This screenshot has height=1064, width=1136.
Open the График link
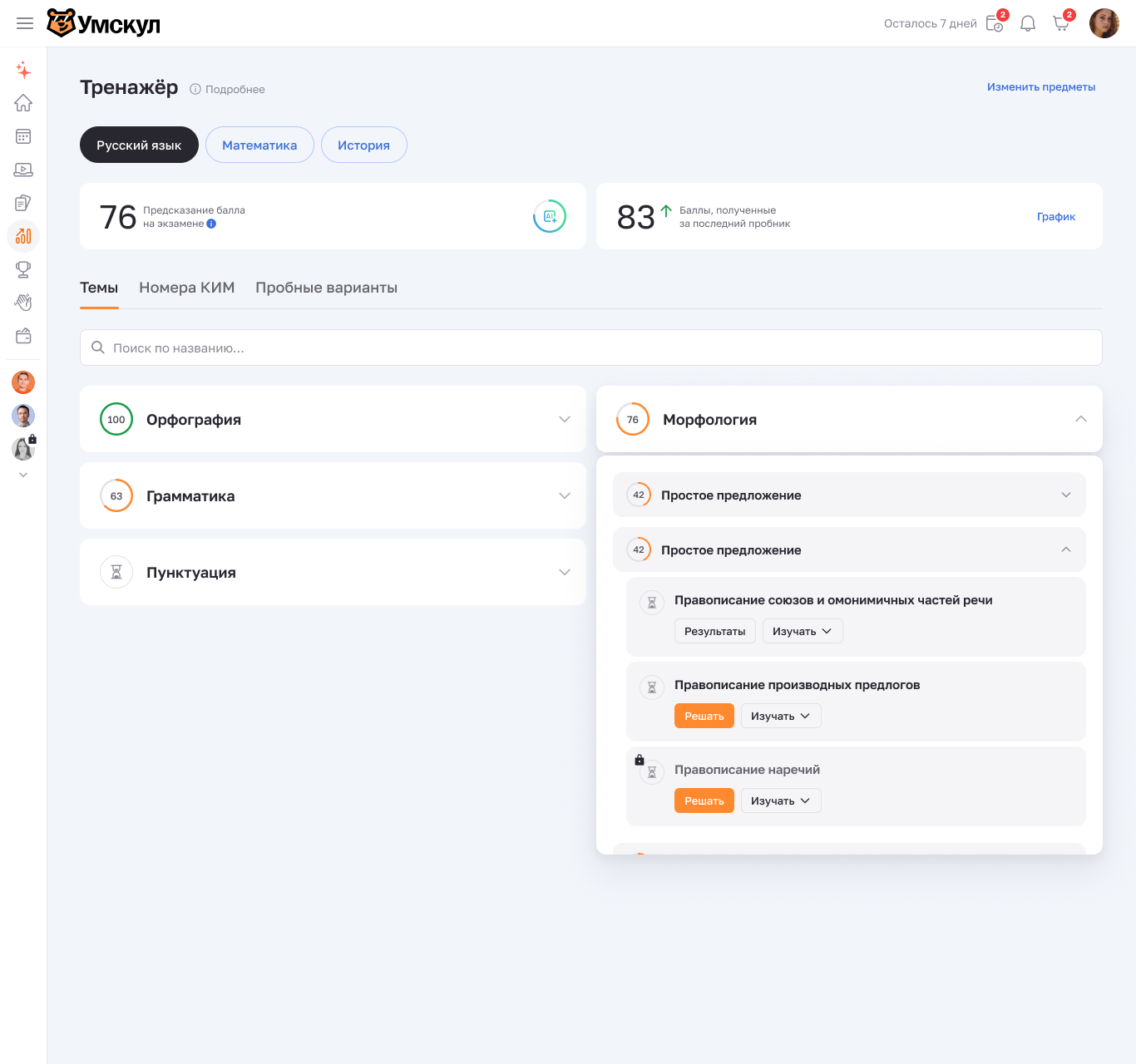pyautogui.click(x=1056, y=216)
